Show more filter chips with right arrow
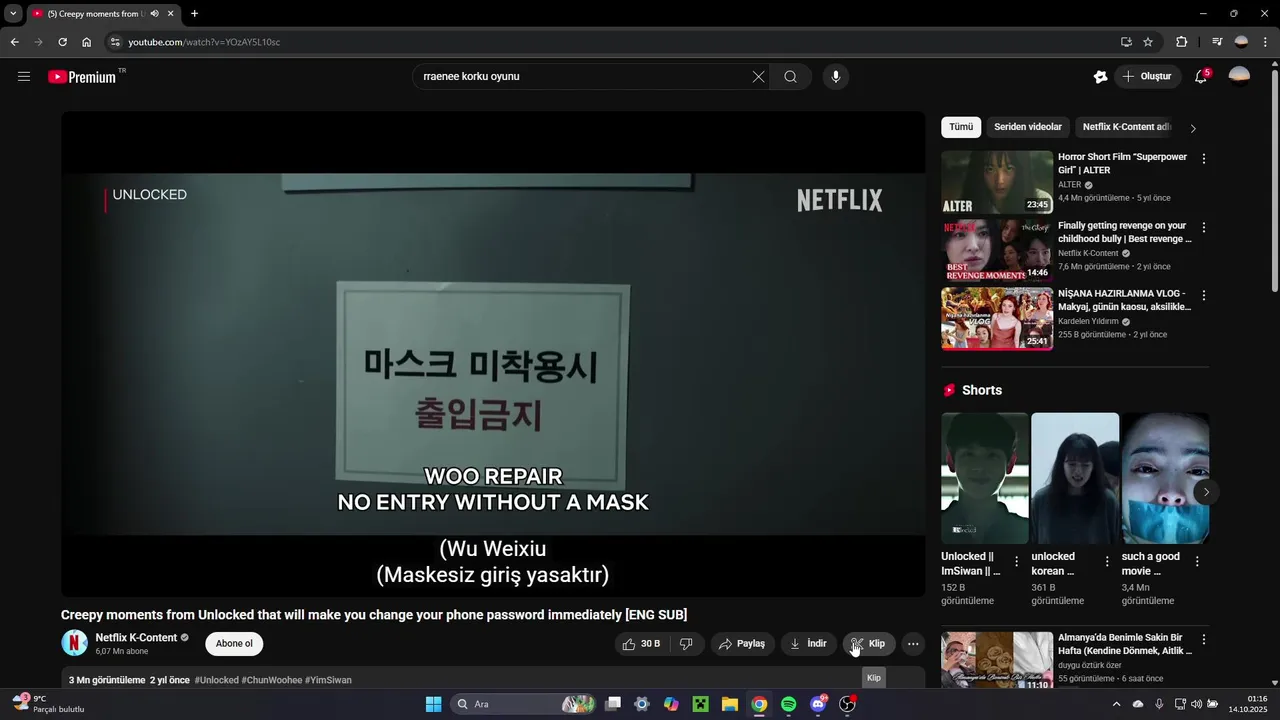Viewport: 1280px width, 720px height. tap(1193, 128)
